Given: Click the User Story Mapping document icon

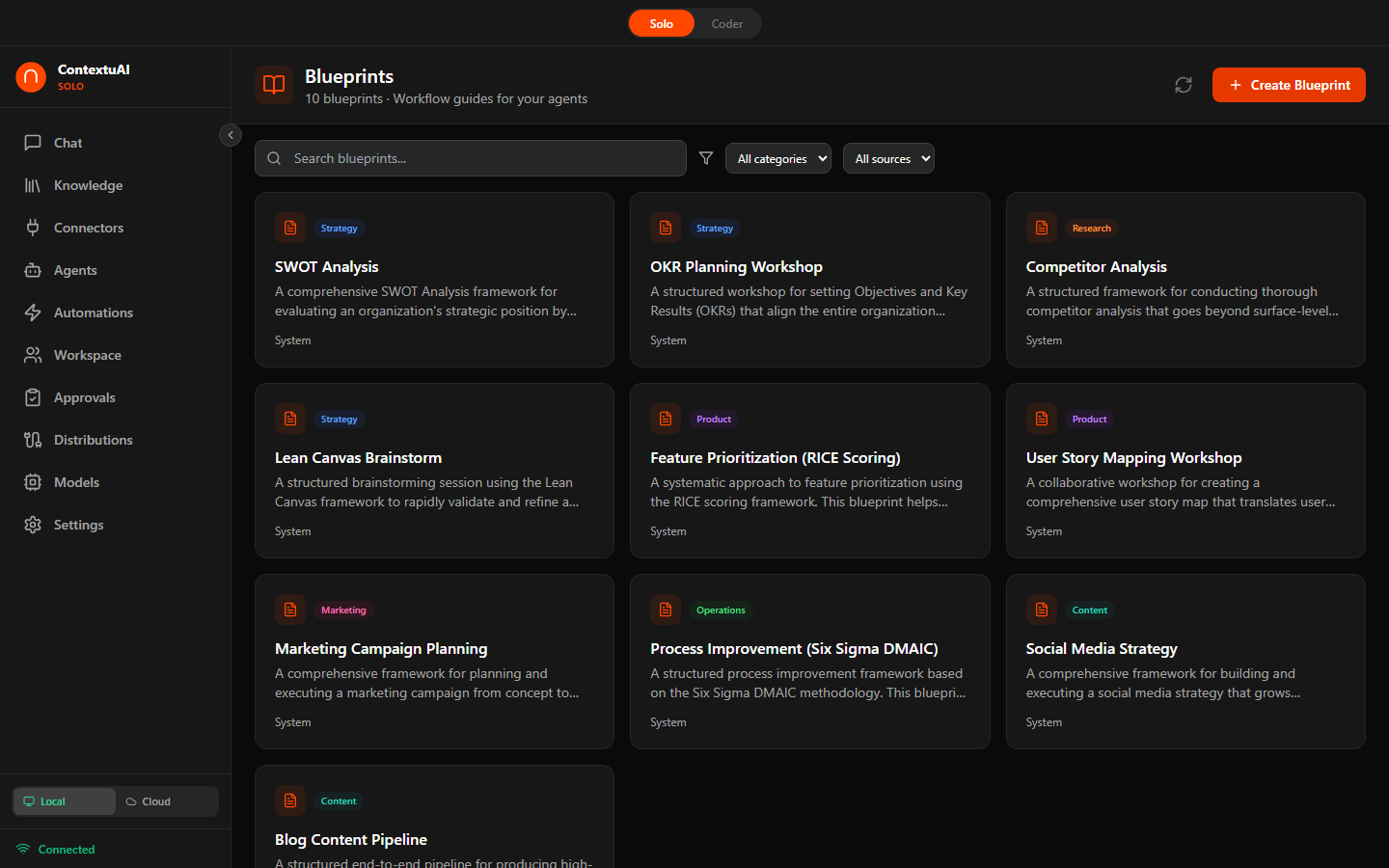Looking at the screenshot, I should coord(1042,419).
